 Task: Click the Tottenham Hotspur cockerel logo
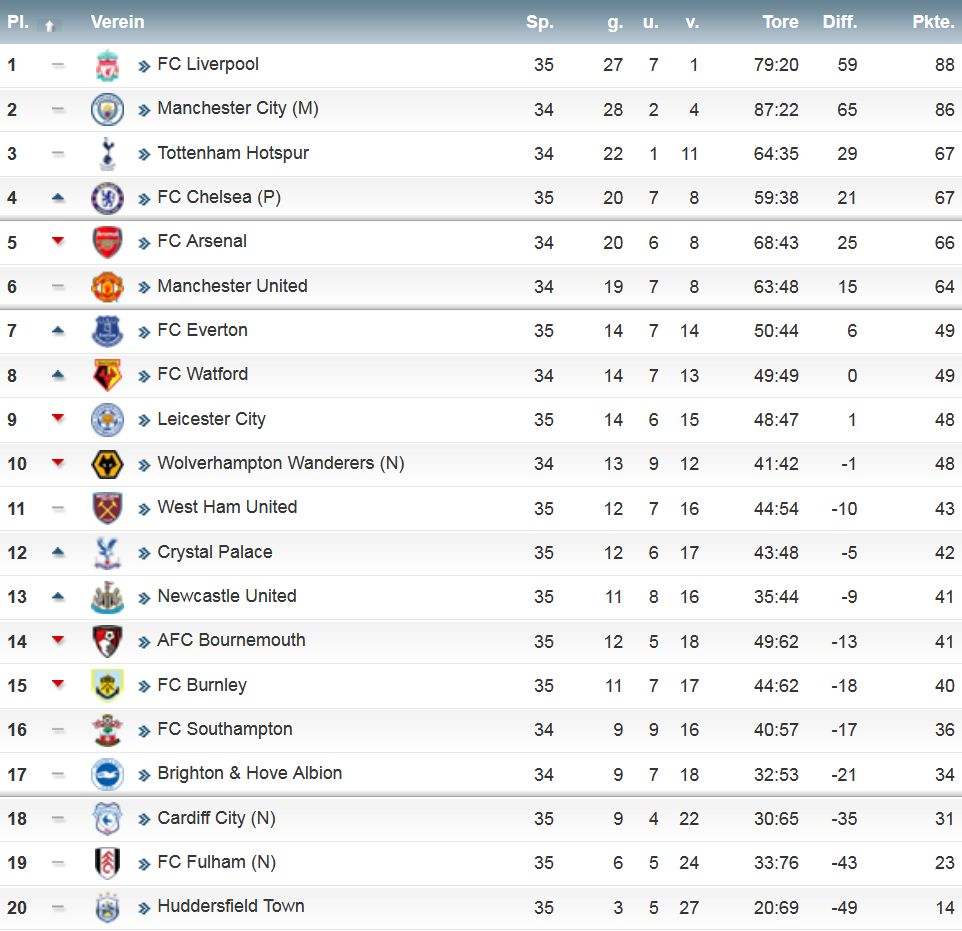(107, 153)
